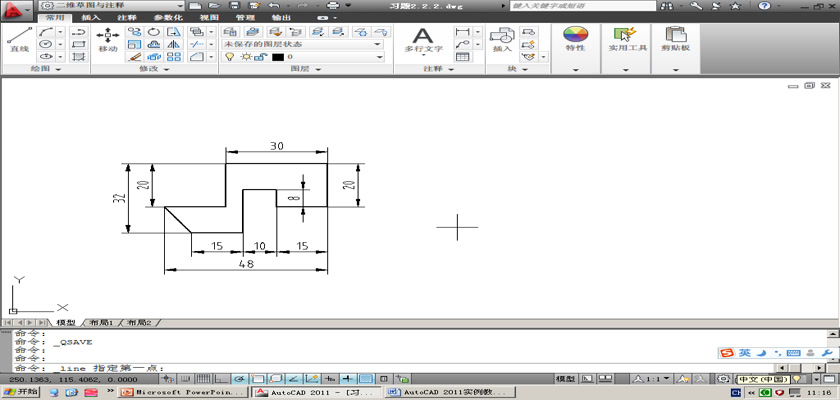Switch to the 布局1 layout tab
This screenshot has width=840, height=400.
tap(101, 323)
